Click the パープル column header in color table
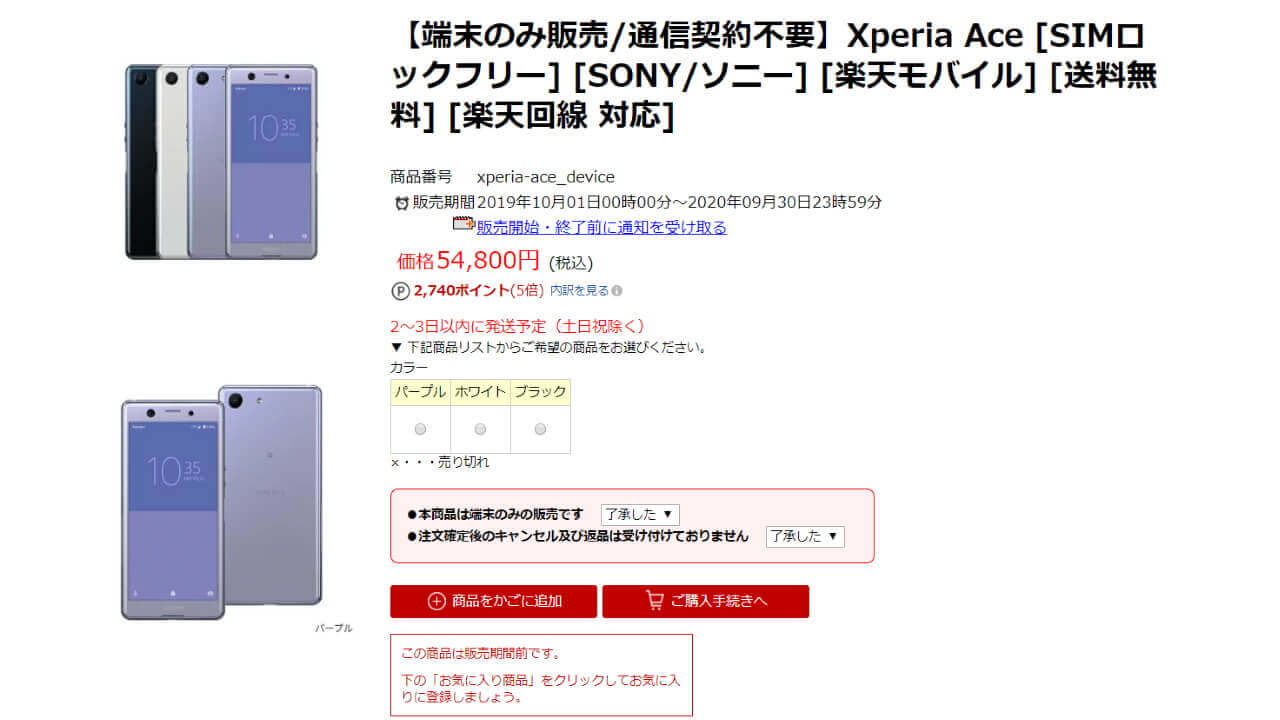The width and height of the screenshot is (1280, 720). [x=420, y=392]
